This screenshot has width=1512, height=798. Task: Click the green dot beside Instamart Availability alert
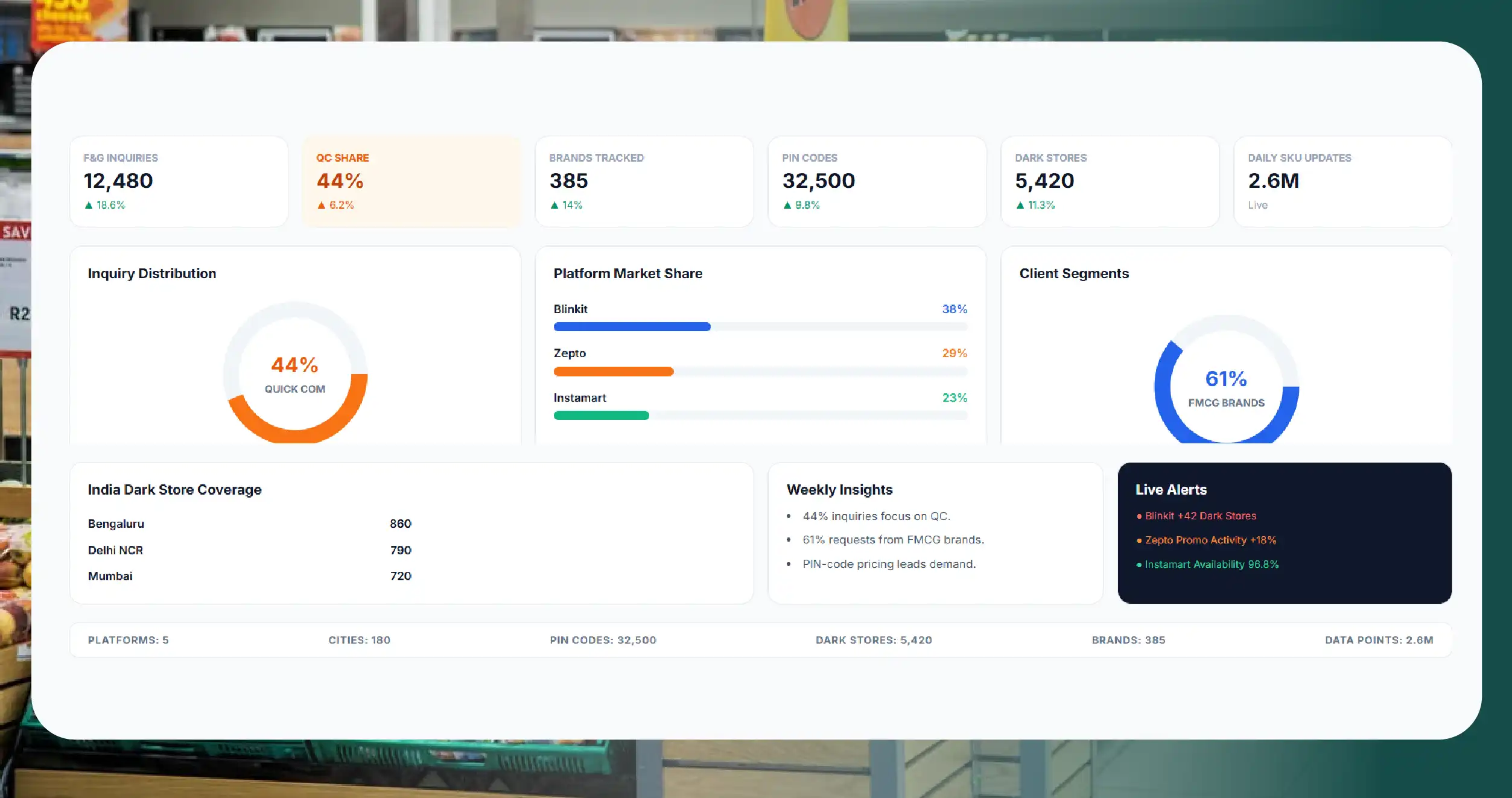tap(1139, 565)
